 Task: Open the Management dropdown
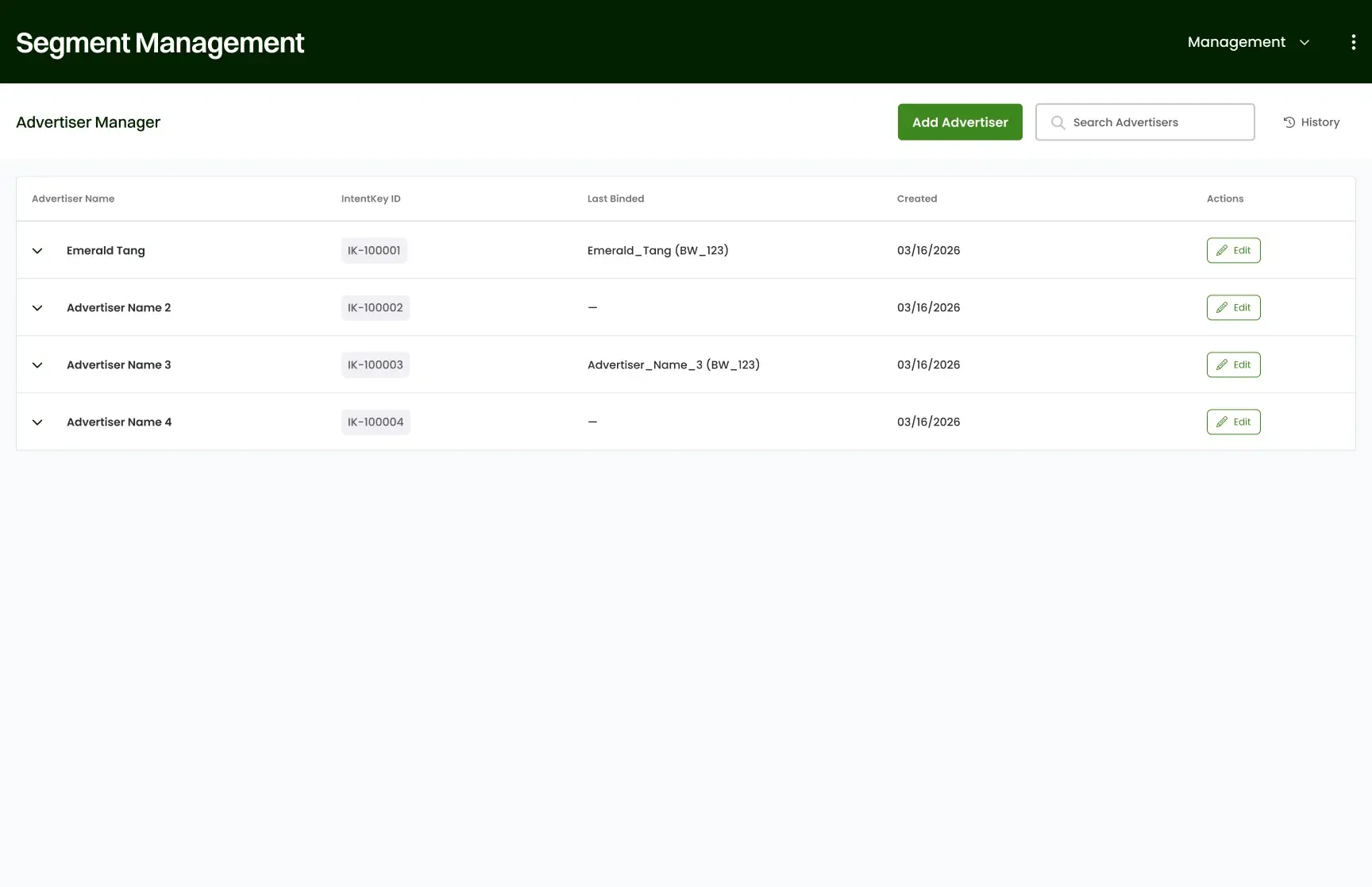click(x=1248, y=42)
